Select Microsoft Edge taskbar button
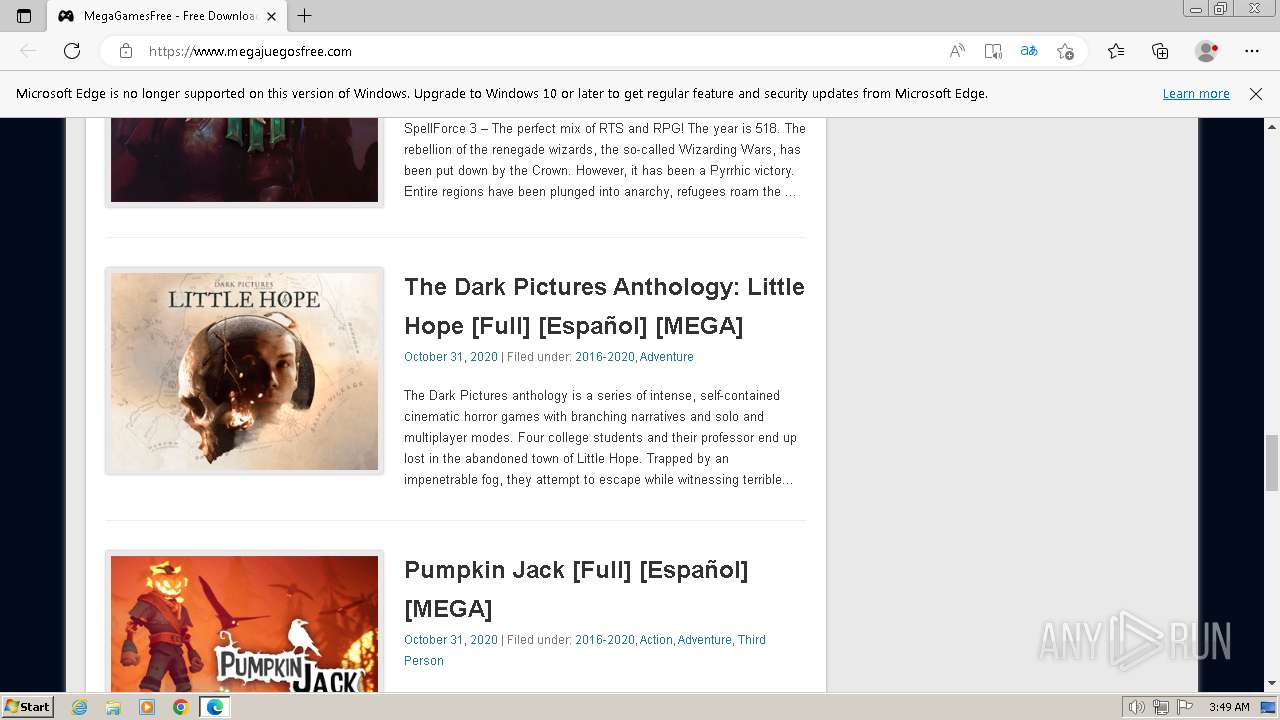The height and width of the screenshot is (720, 1280). pyautogui.click(x=215, y=707)
